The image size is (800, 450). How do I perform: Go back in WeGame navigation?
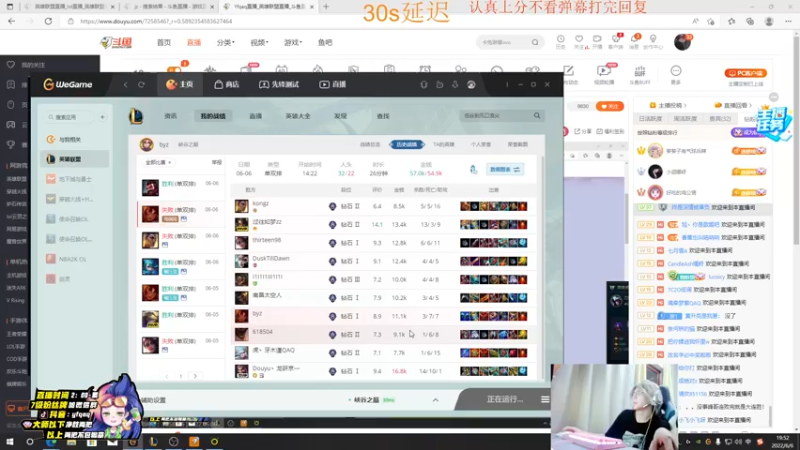coord(126,84)
